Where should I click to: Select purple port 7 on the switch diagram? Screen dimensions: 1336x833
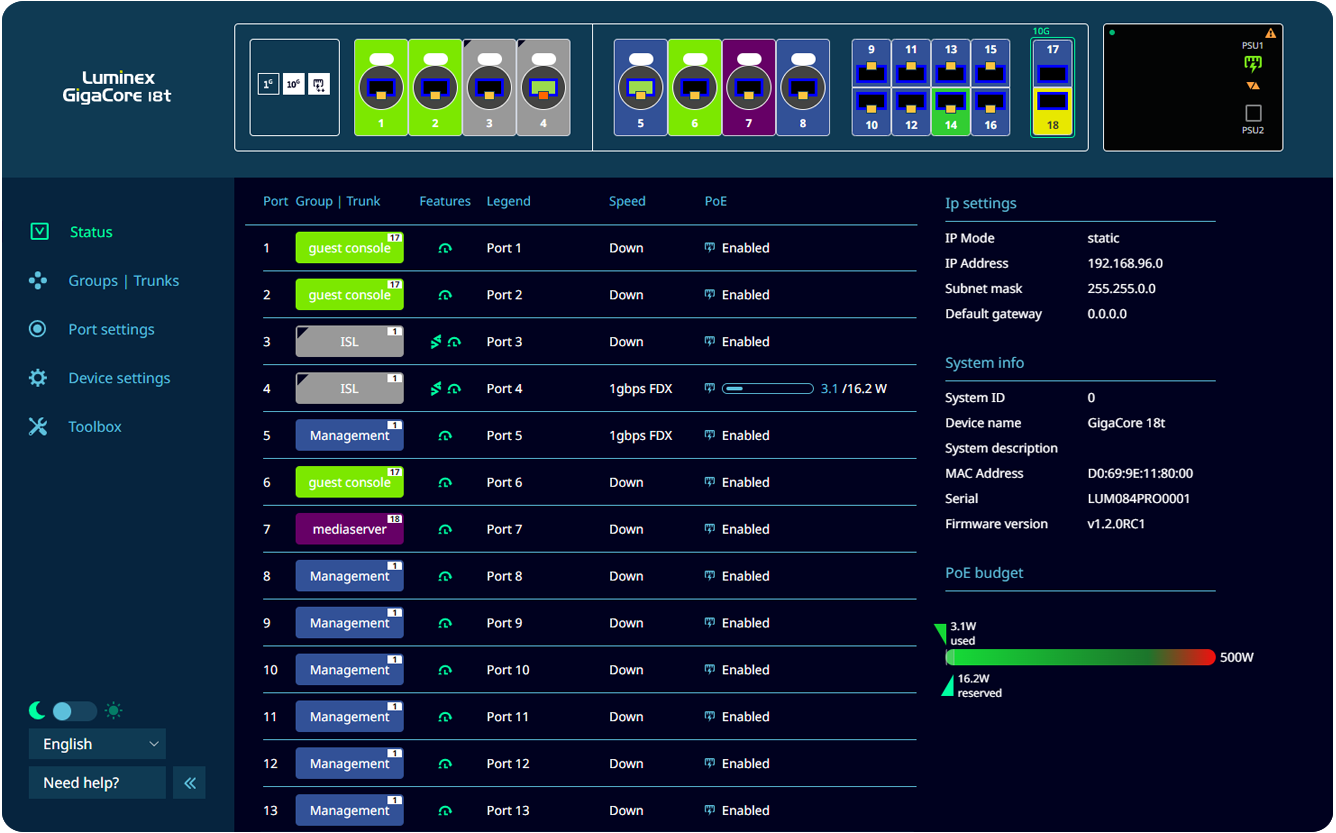point(748,87)
